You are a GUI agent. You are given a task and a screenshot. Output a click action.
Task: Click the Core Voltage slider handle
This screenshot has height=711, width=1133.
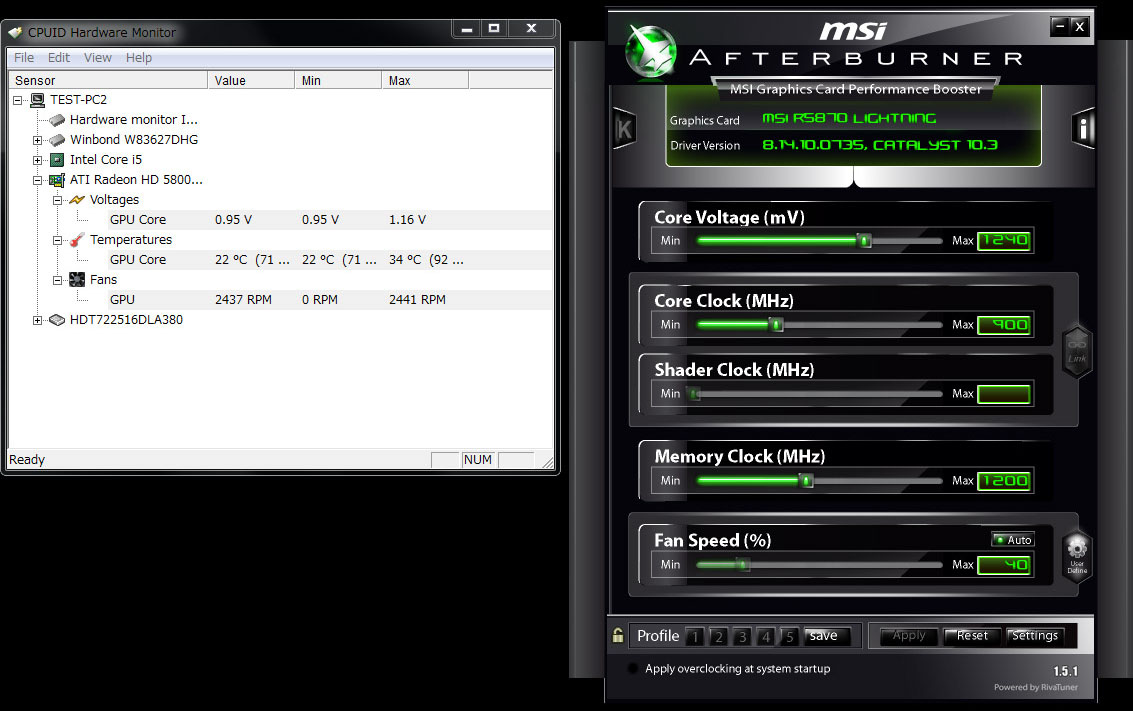click(864, 241)
